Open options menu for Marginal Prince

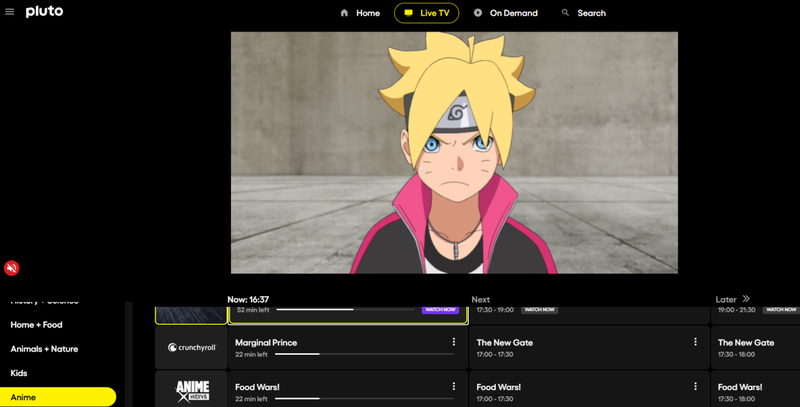(454, 342)
